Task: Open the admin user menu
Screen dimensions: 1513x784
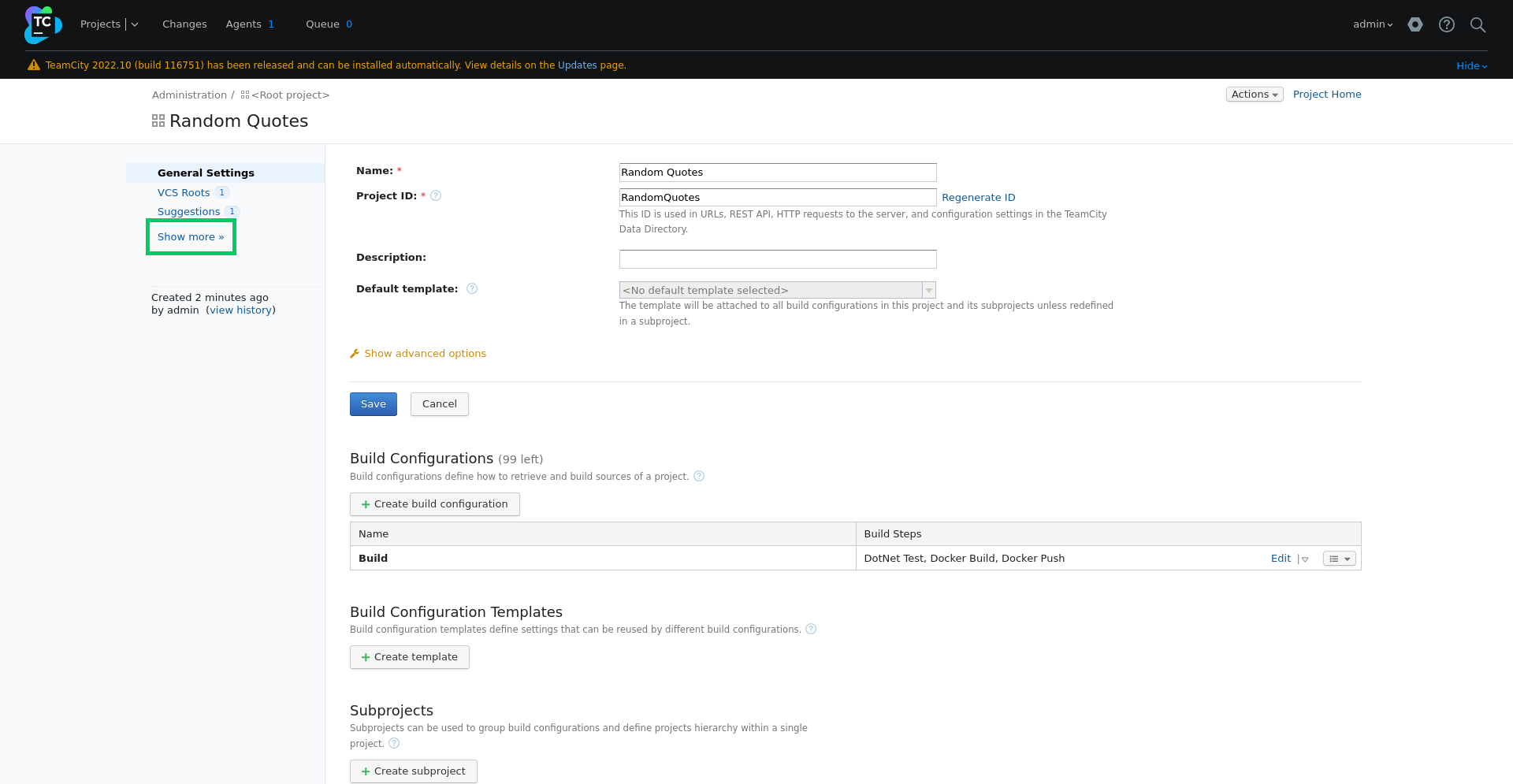Action: pos(1373,24)
